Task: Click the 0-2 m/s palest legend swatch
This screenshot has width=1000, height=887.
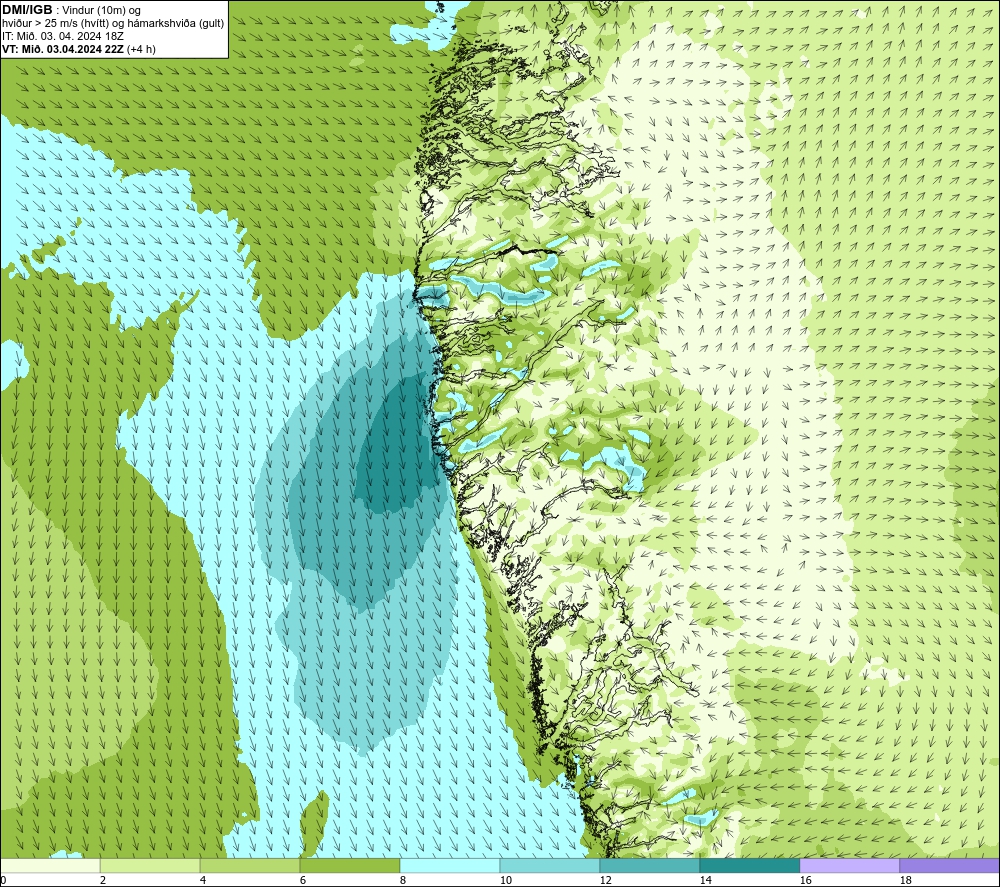Action: coord(50,865)
